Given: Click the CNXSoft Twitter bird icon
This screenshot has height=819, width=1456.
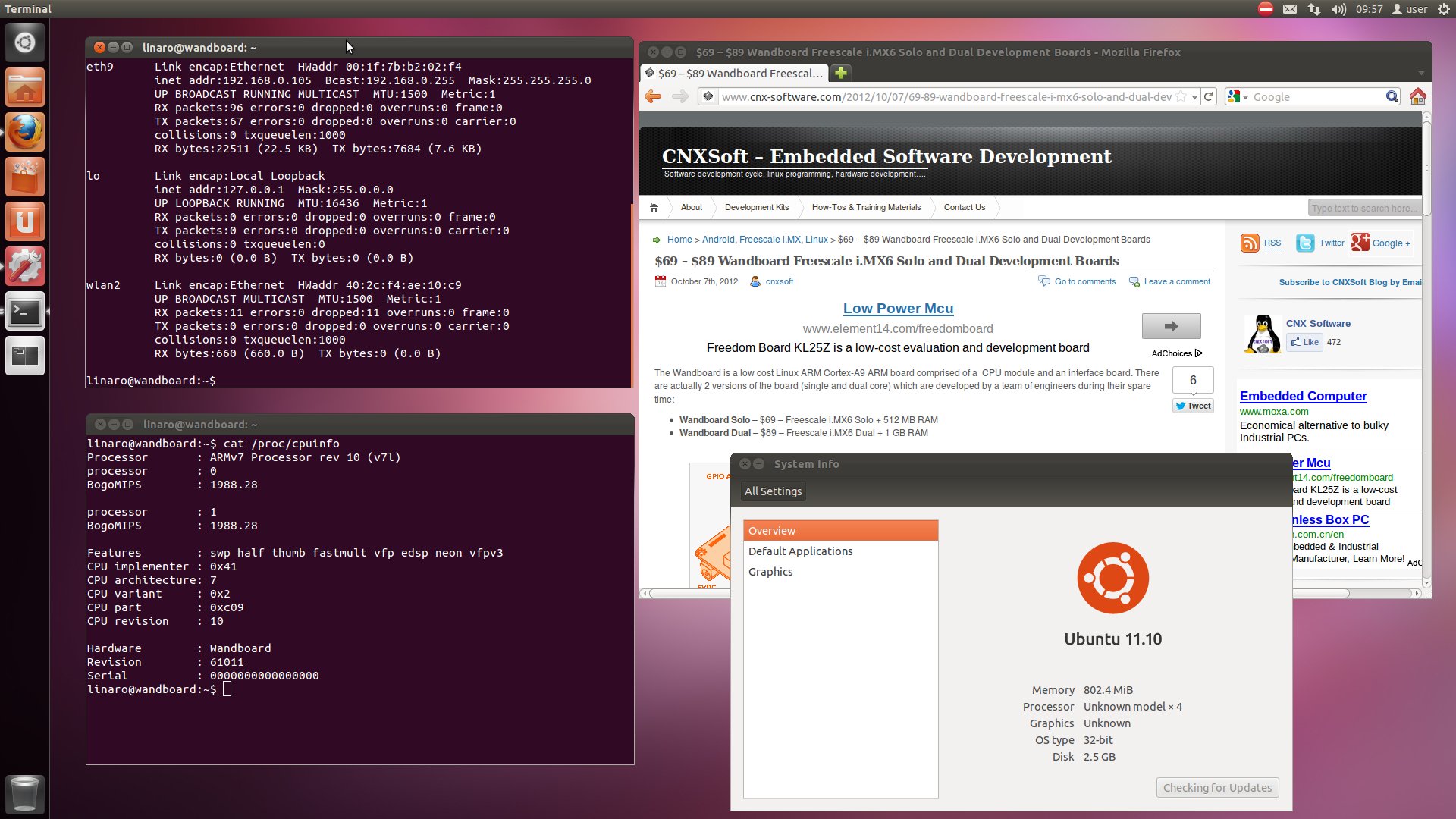Looking at the screenshot, I should (1305, 243).
